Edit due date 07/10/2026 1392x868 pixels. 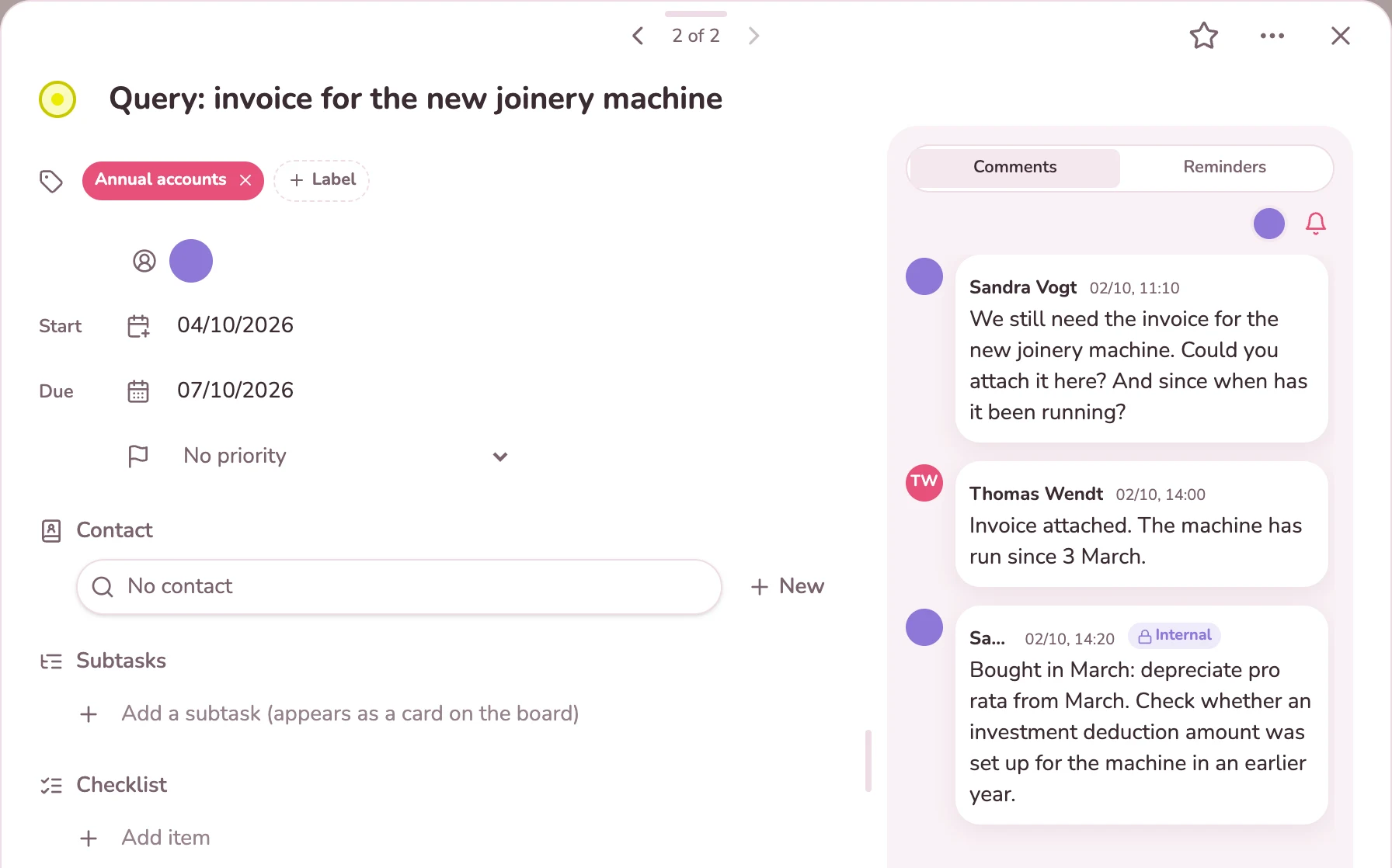click(x=235, y=391)
